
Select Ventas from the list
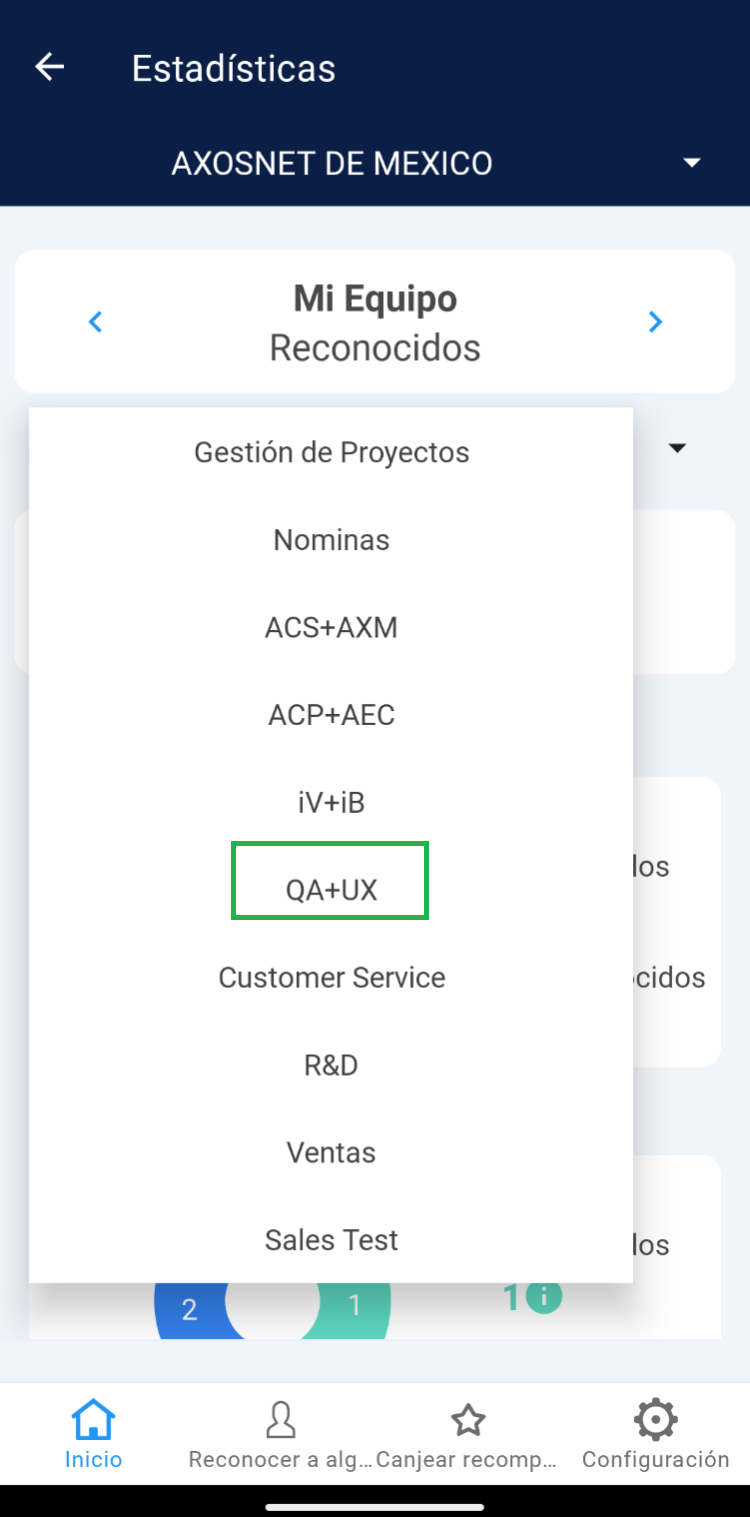coord(331,1153)
